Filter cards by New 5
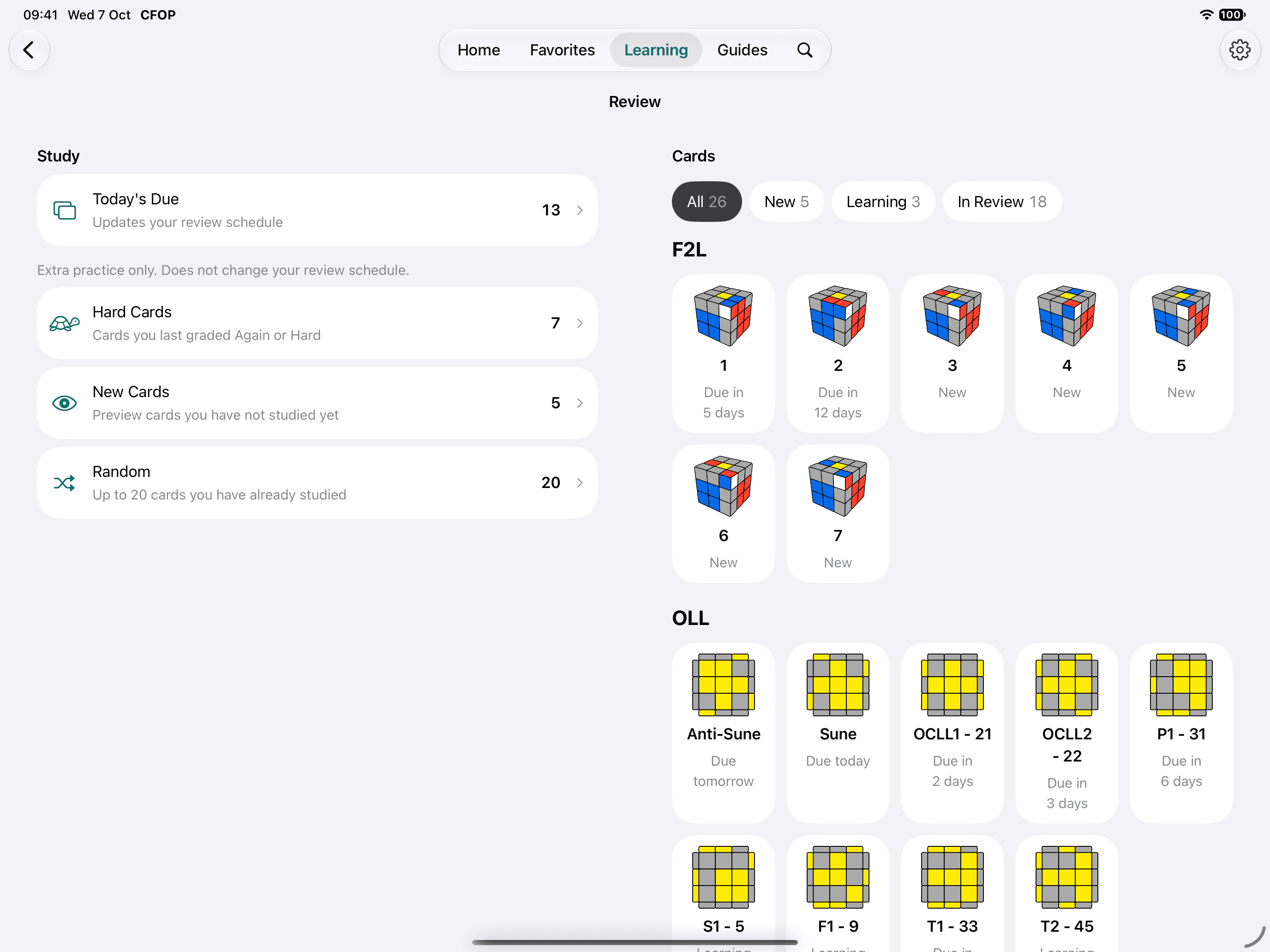This screenshot has width=1270, height=952. coord(786,202)
